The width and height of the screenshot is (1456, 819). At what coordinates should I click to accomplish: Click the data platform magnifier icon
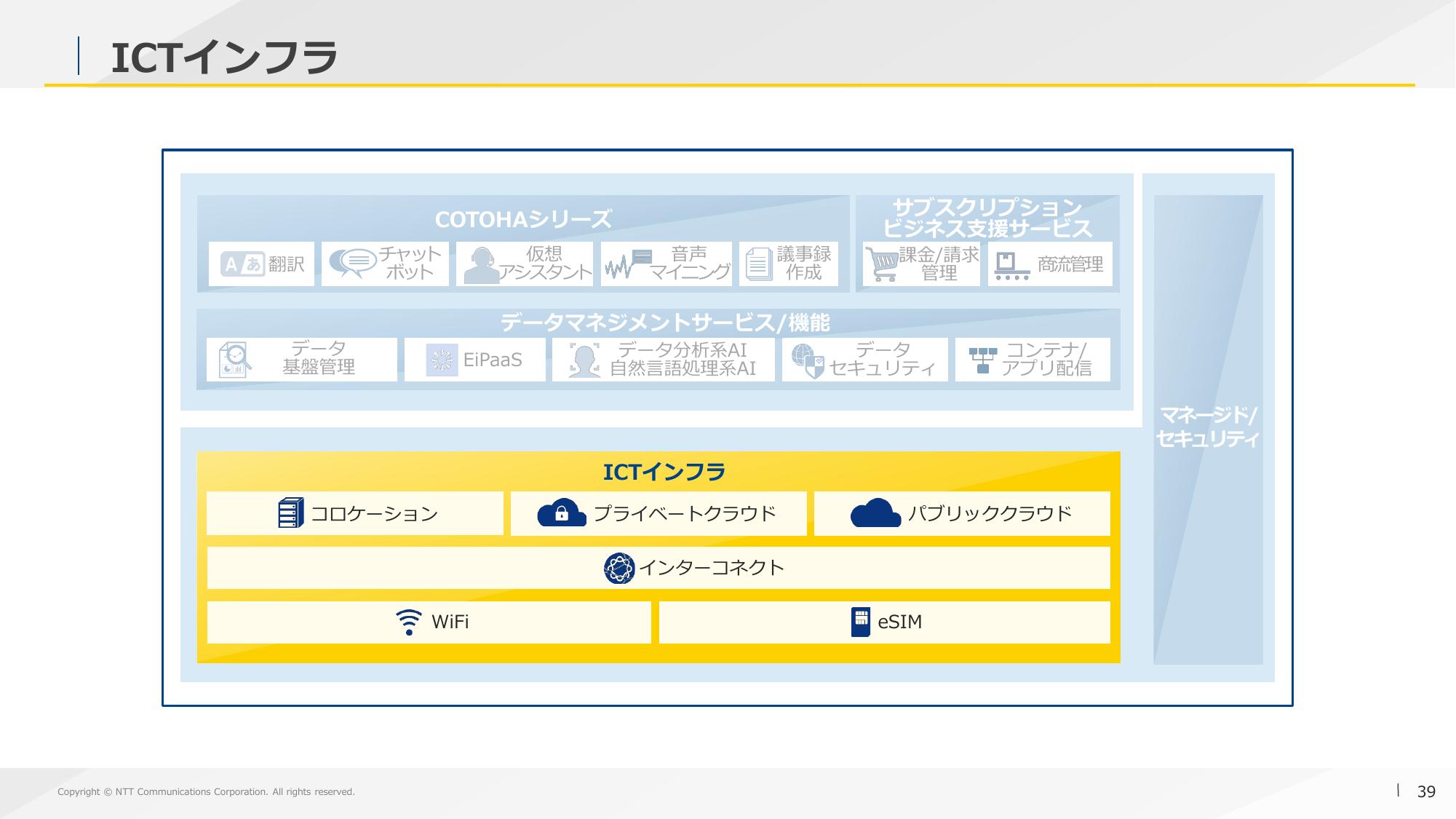coord(234,360)
